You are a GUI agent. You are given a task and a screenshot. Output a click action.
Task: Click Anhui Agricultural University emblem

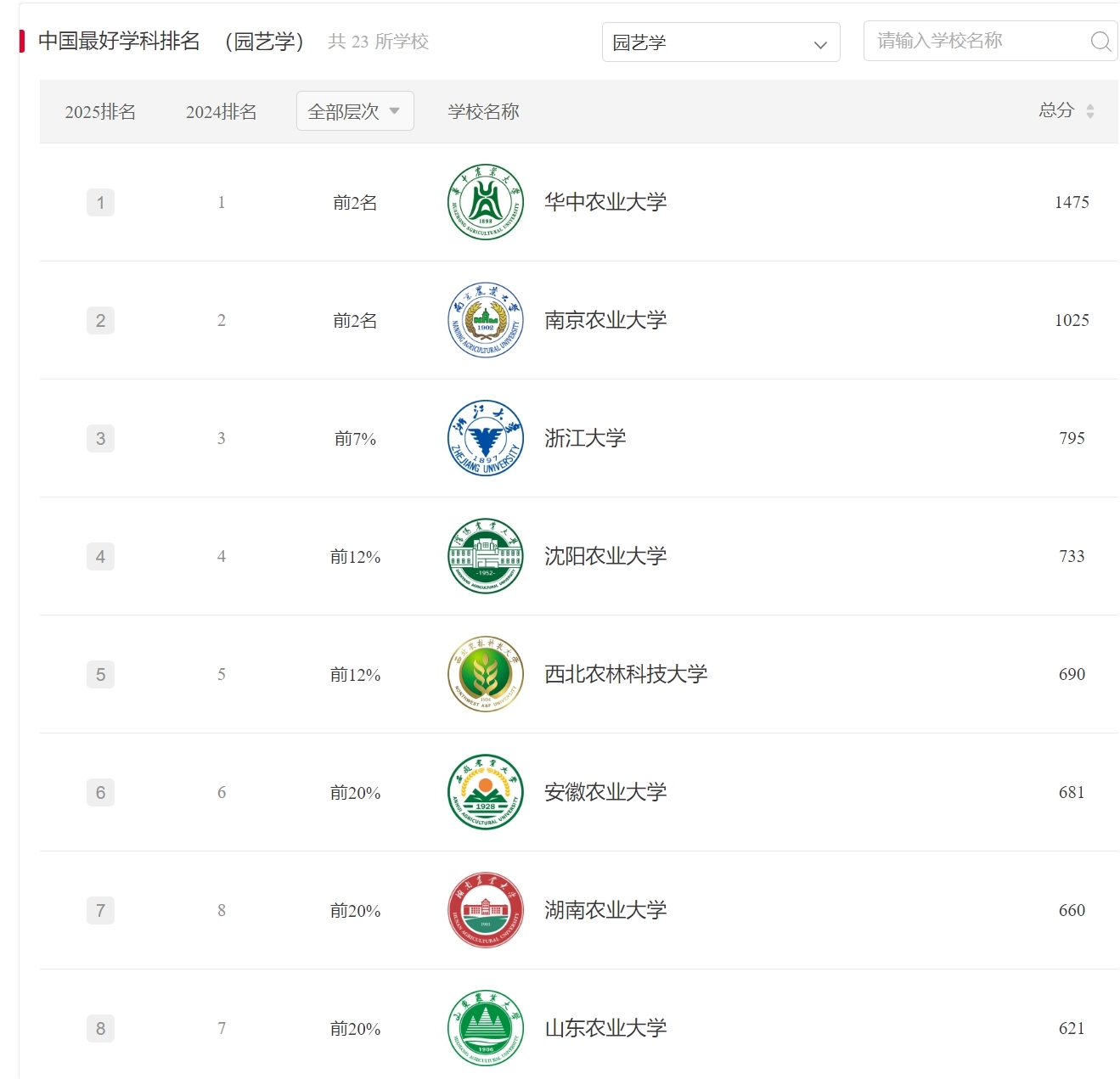(x=485, y=792)
